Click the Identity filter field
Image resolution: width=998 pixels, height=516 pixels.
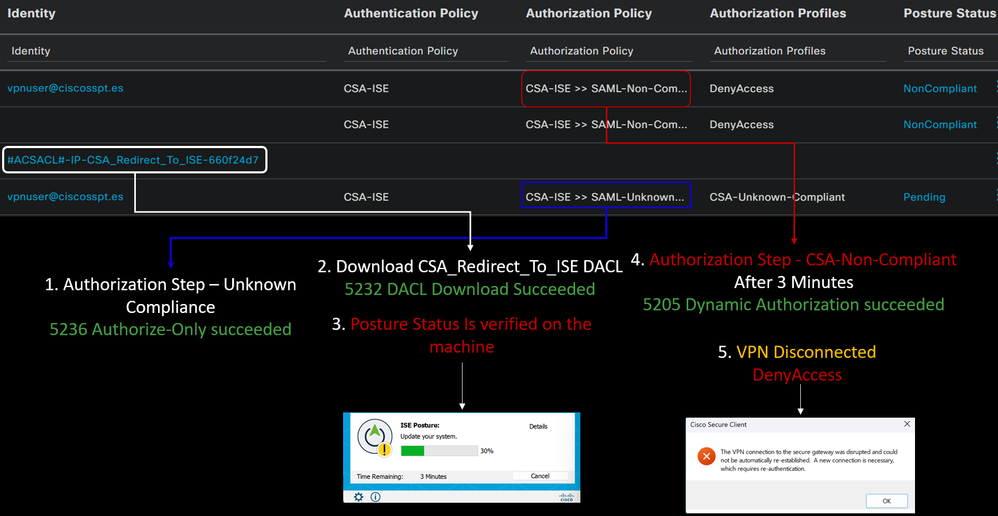pos(167,52)
